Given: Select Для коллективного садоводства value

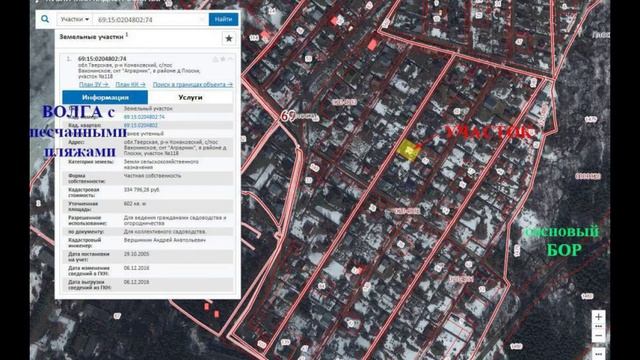Looking at the screenshot, I should pyautogui.click(x=164, y=231).
